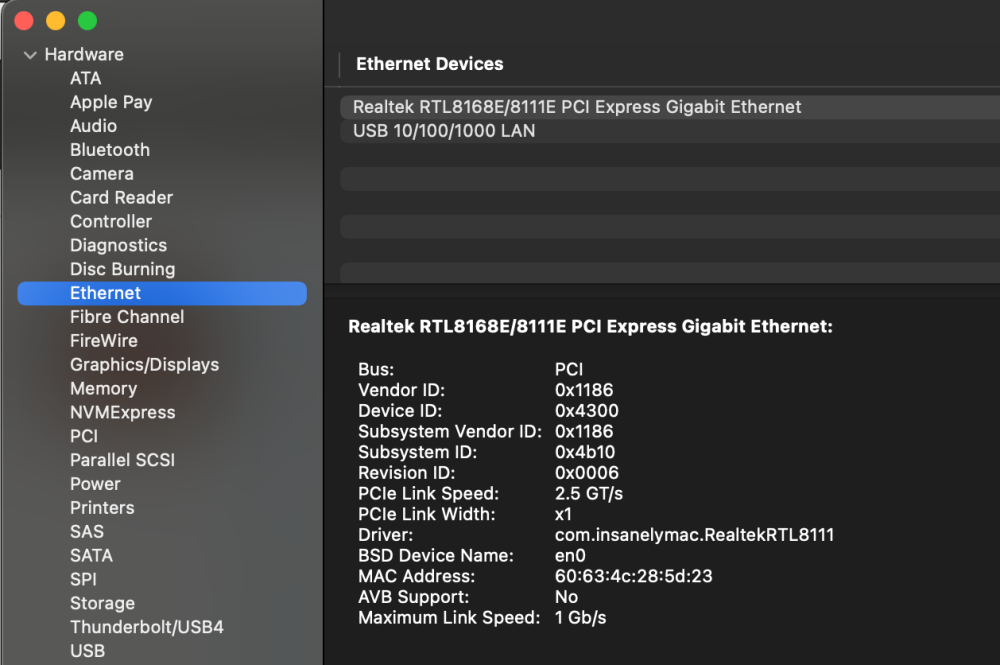Viewport: 1000px width, 665px height.
Task: Select SAS in the sidebar
Action: click(87, 532)
